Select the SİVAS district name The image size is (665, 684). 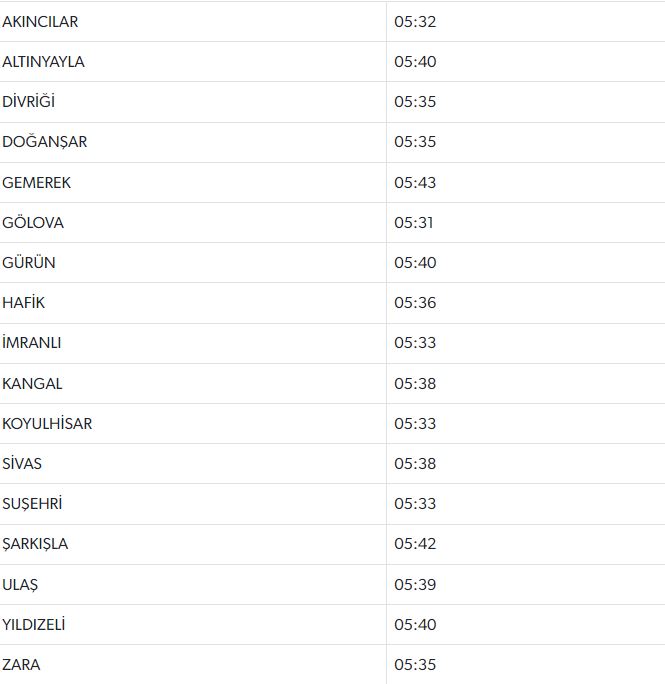(x=22, y=464)
